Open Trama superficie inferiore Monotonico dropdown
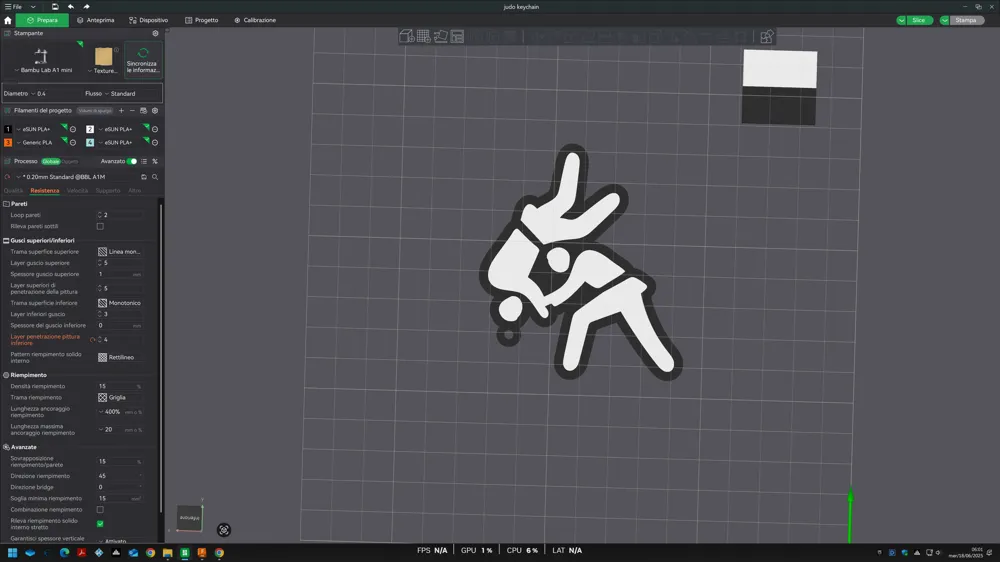This screenshot has height=562, width=1000. tap(120, 303)
